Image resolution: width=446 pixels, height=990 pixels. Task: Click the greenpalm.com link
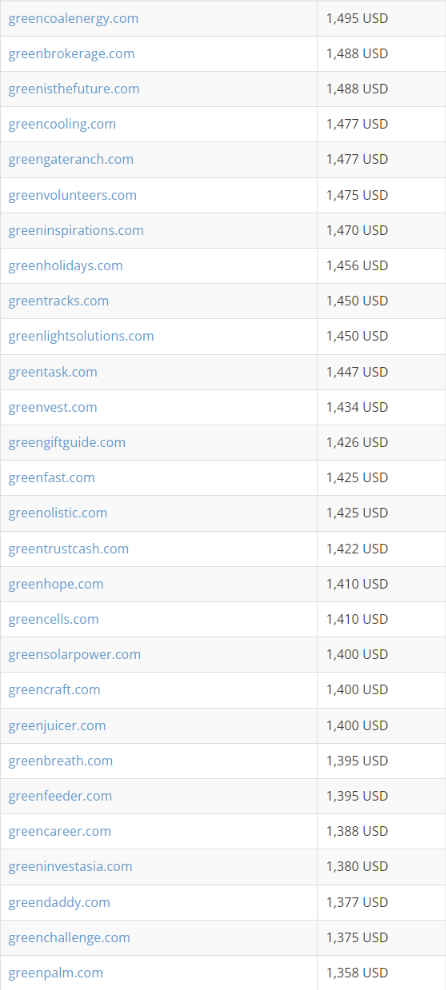point(56,973)
